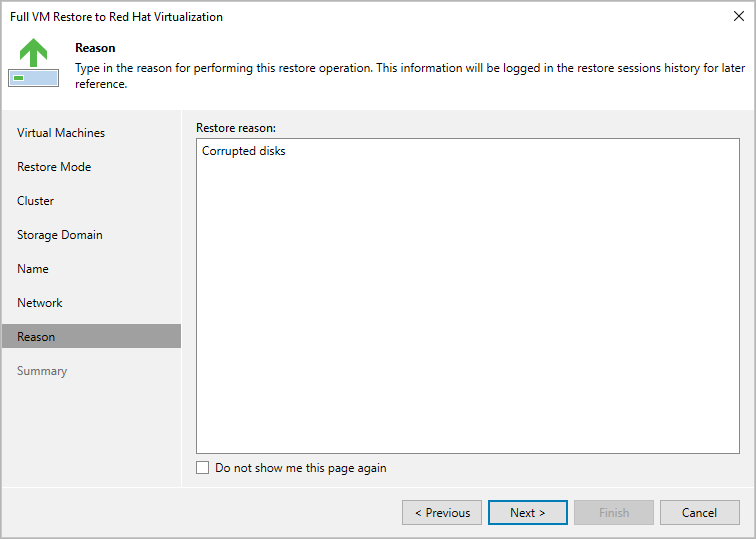Enable 'Do not show me this page again'
756x539 pixels.
(x=202, y=468)
